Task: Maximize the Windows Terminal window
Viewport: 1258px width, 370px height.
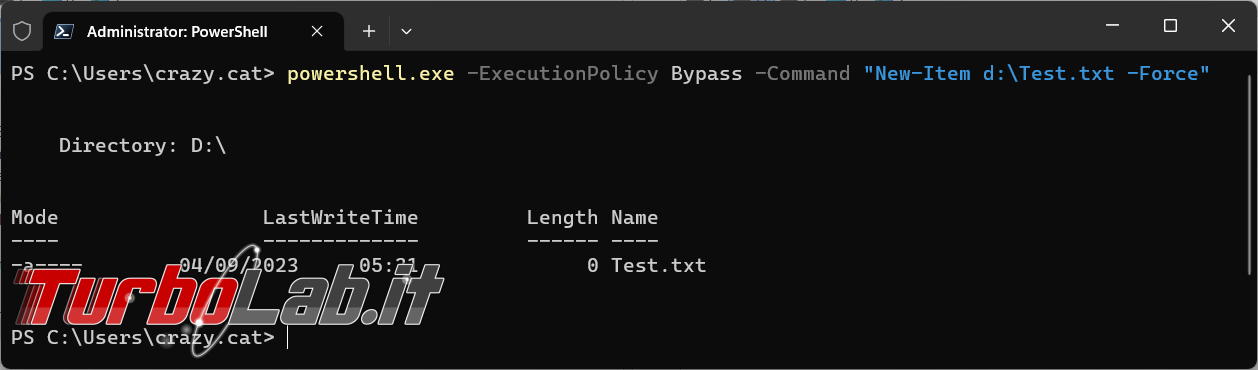Action: point(1170,26)
